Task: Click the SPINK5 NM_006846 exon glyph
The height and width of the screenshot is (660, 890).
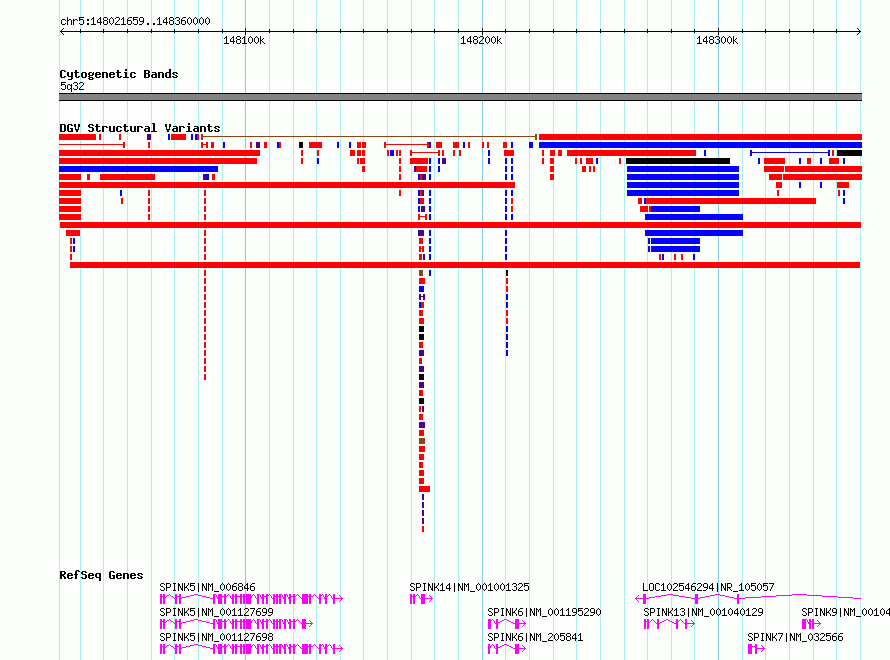Action: [251, 599]
